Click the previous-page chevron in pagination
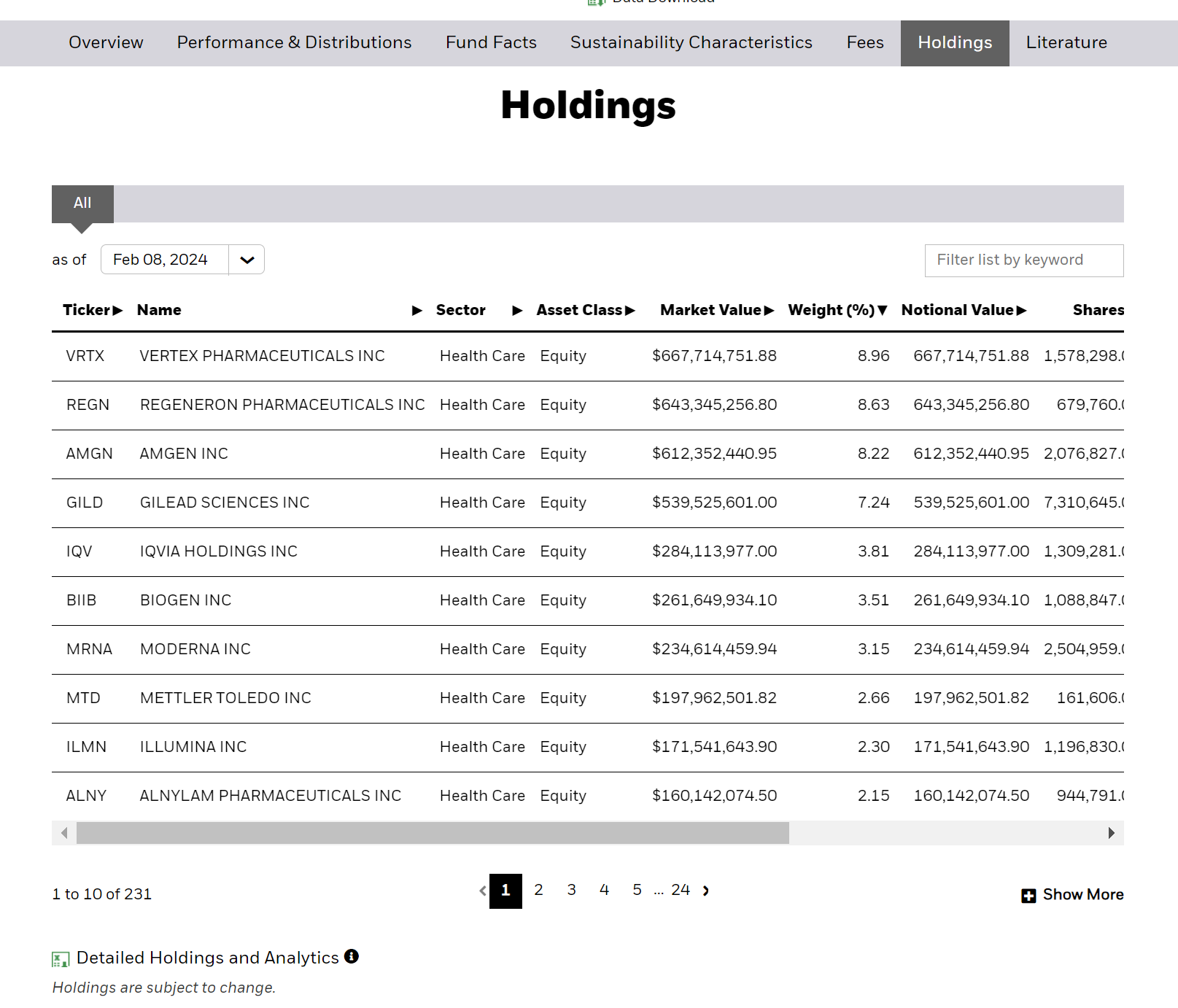Viewport: 1178px width, 1008px height. click(x=482, y=891)
